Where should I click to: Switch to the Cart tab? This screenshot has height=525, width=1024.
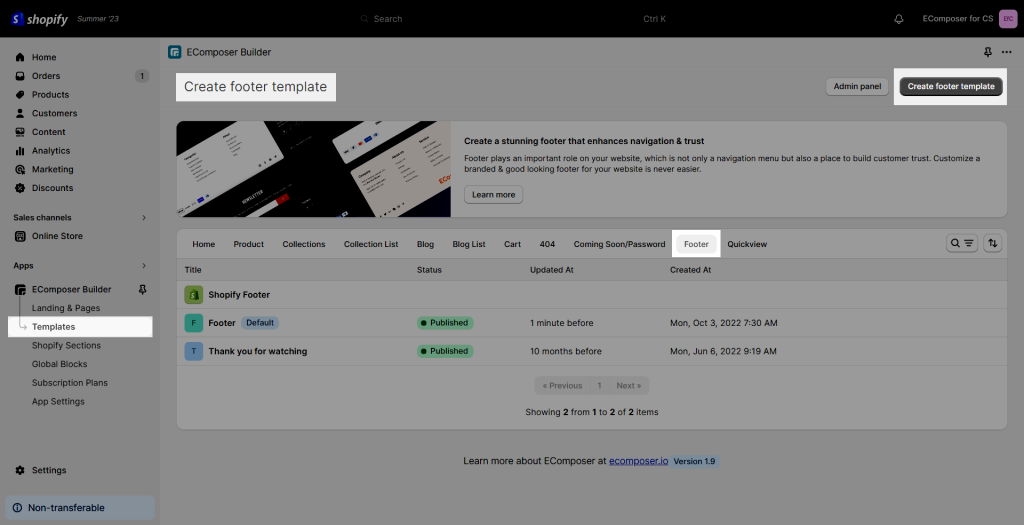click(x=513, y=244)
